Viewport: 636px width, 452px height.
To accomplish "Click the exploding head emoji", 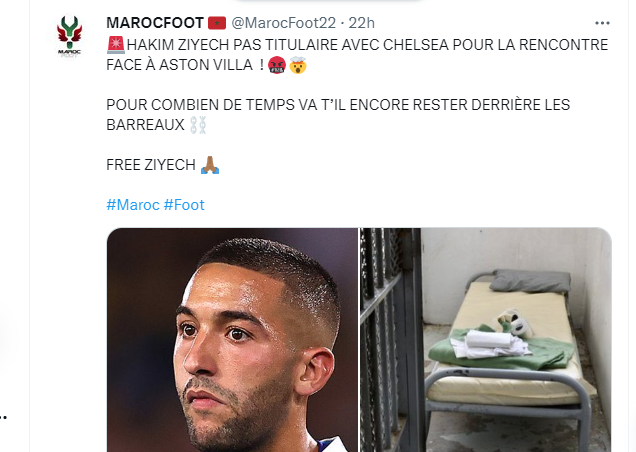I will [298, 65].
